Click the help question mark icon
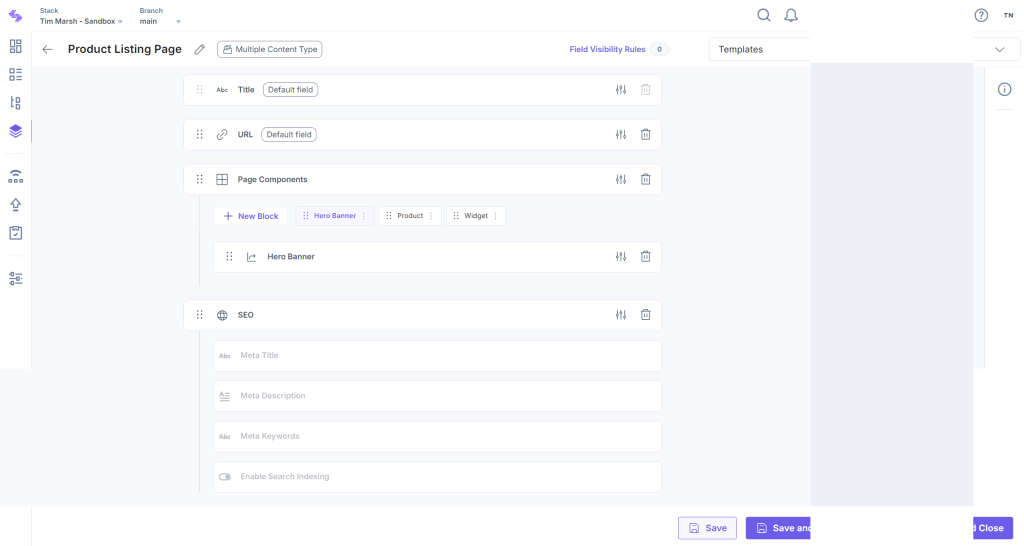 tap(981, 15)
